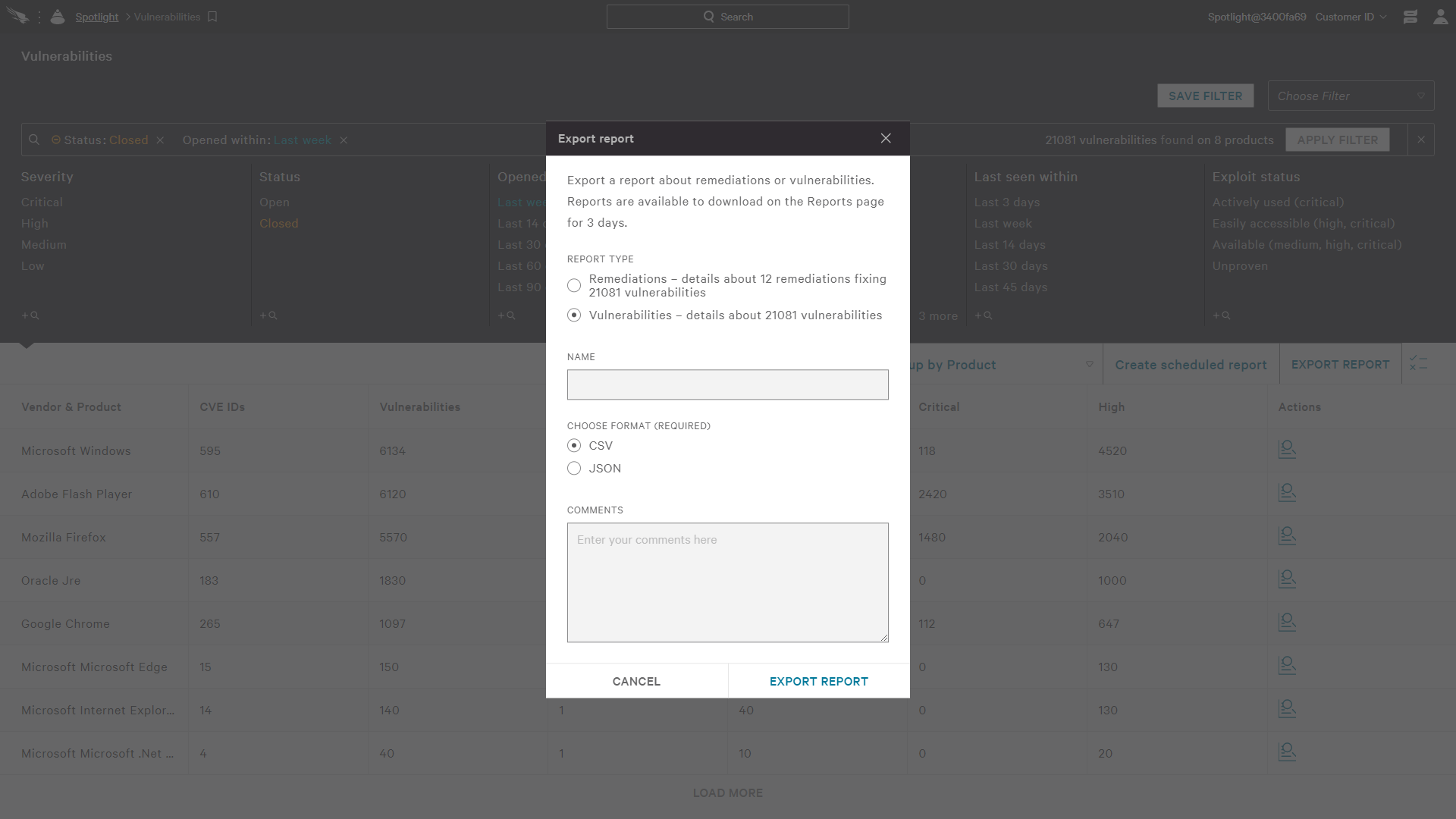
Task: Open action icon for Microsoft Edge row
Action: [x=1287, y=666]
